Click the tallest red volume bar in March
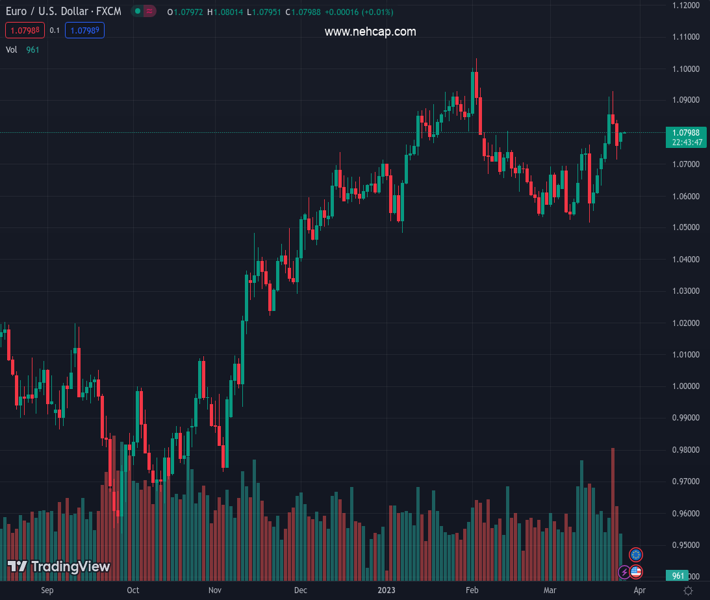Screen dimensions: 710x600 613,515
